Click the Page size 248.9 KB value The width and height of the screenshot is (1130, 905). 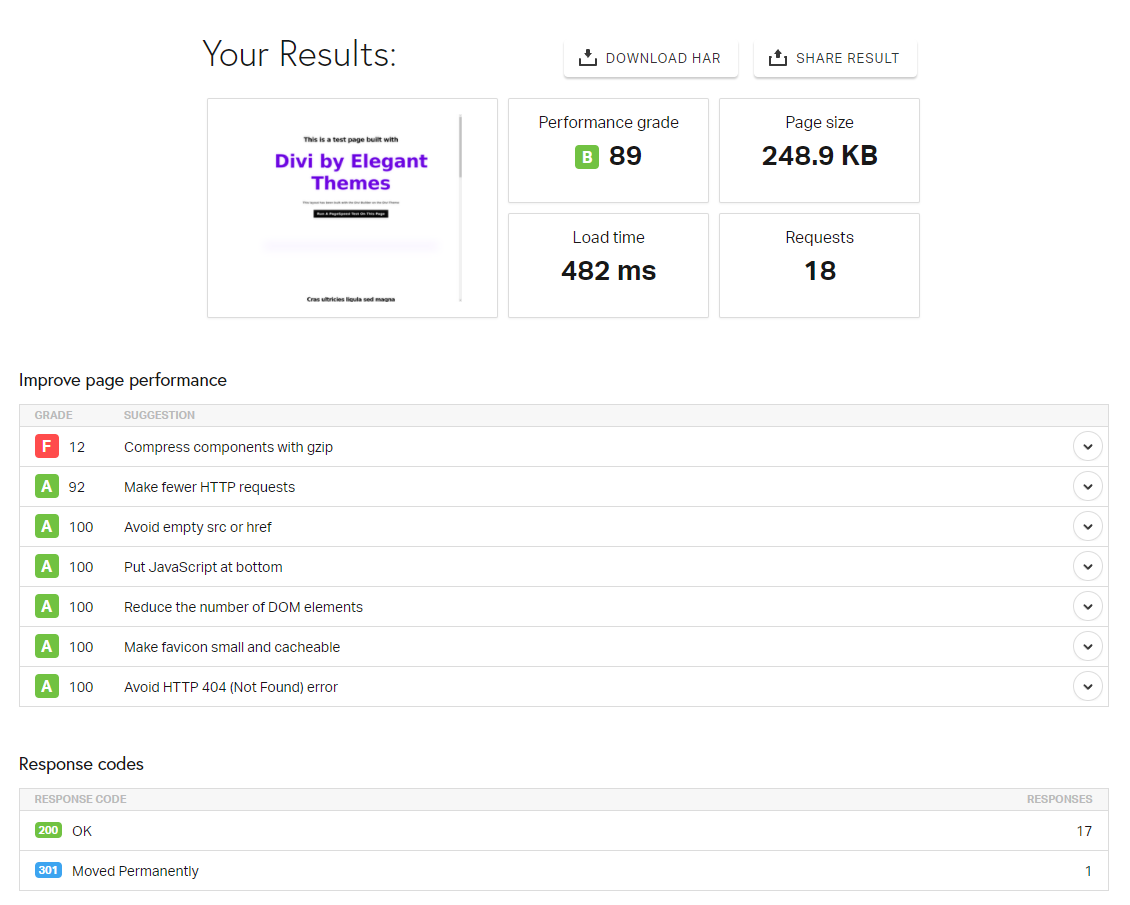pos(819,156)
